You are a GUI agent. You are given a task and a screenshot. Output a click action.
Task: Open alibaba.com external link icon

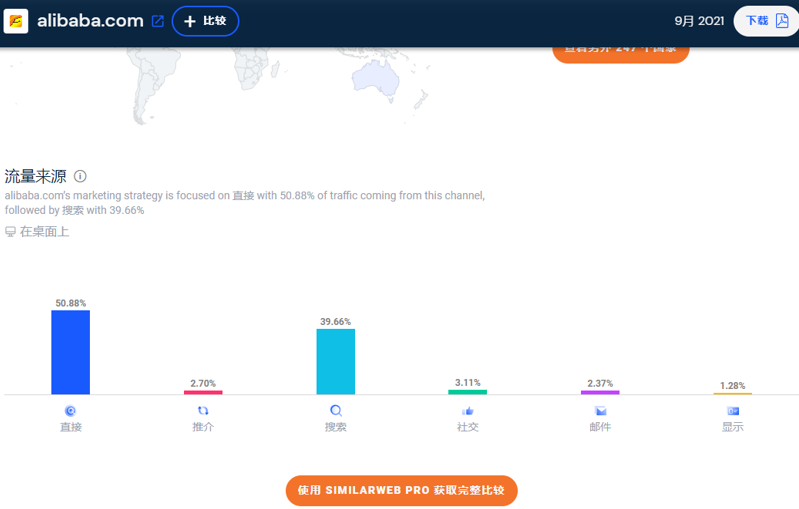pos(158,21)
